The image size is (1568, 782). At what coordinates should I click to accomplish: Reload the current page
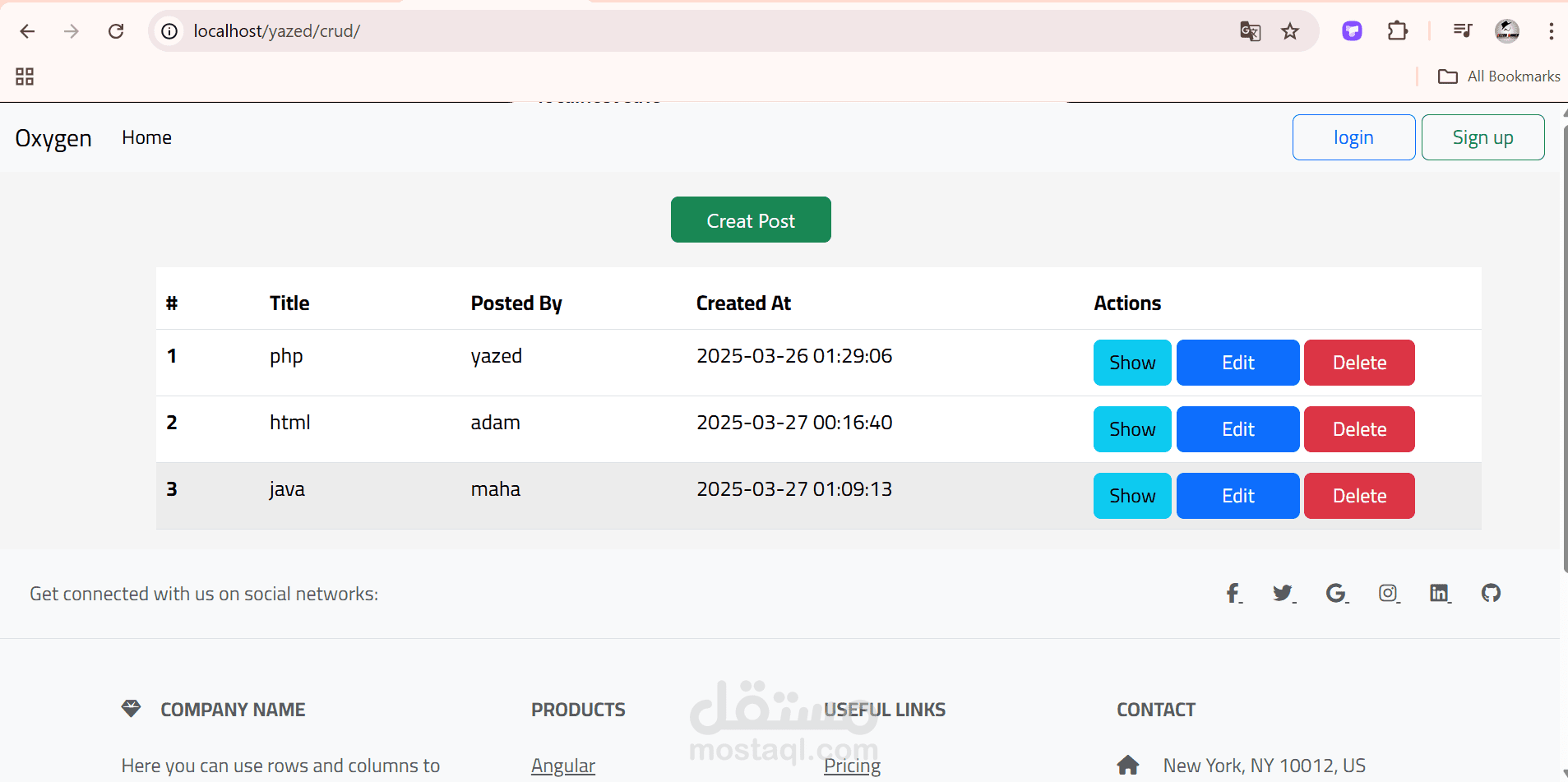click(116, 31)
